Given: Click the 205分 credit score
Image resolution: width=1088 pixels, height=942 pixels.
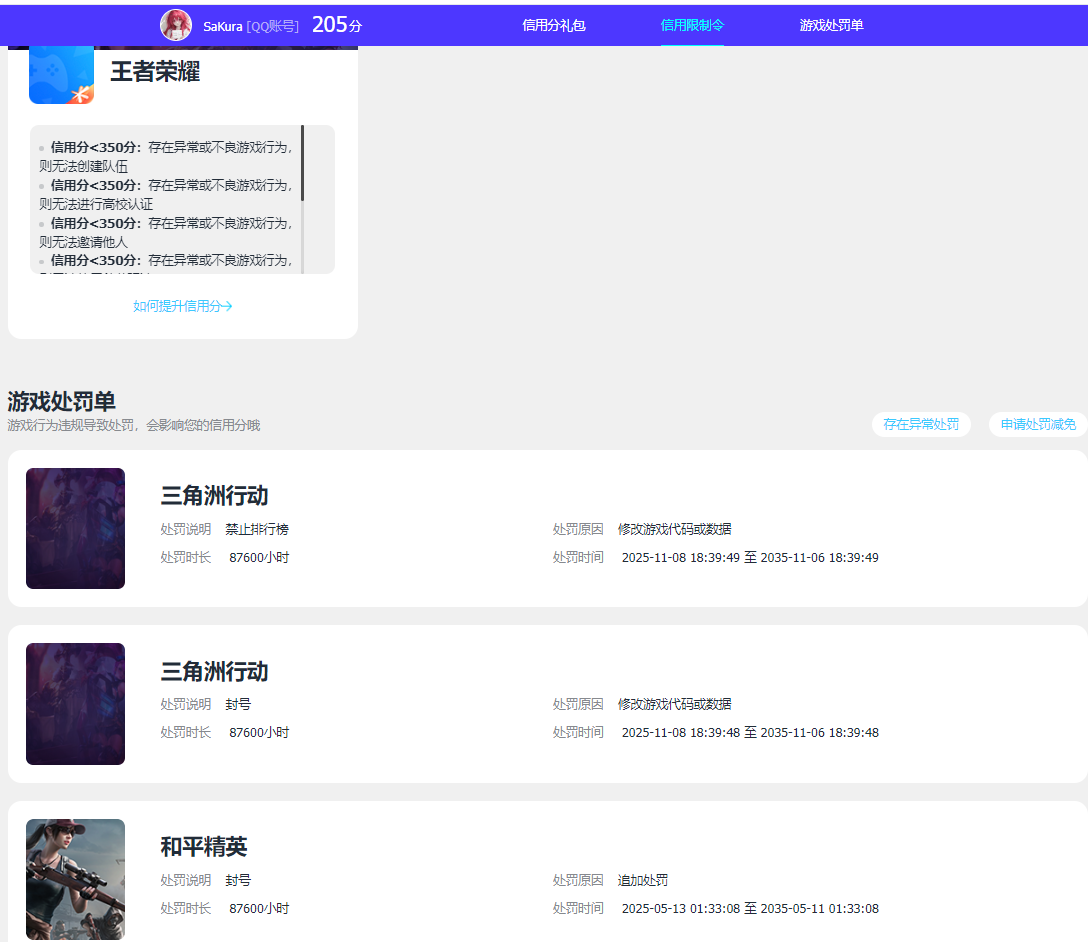Looking at the screenshot, I should pos(336,25).
